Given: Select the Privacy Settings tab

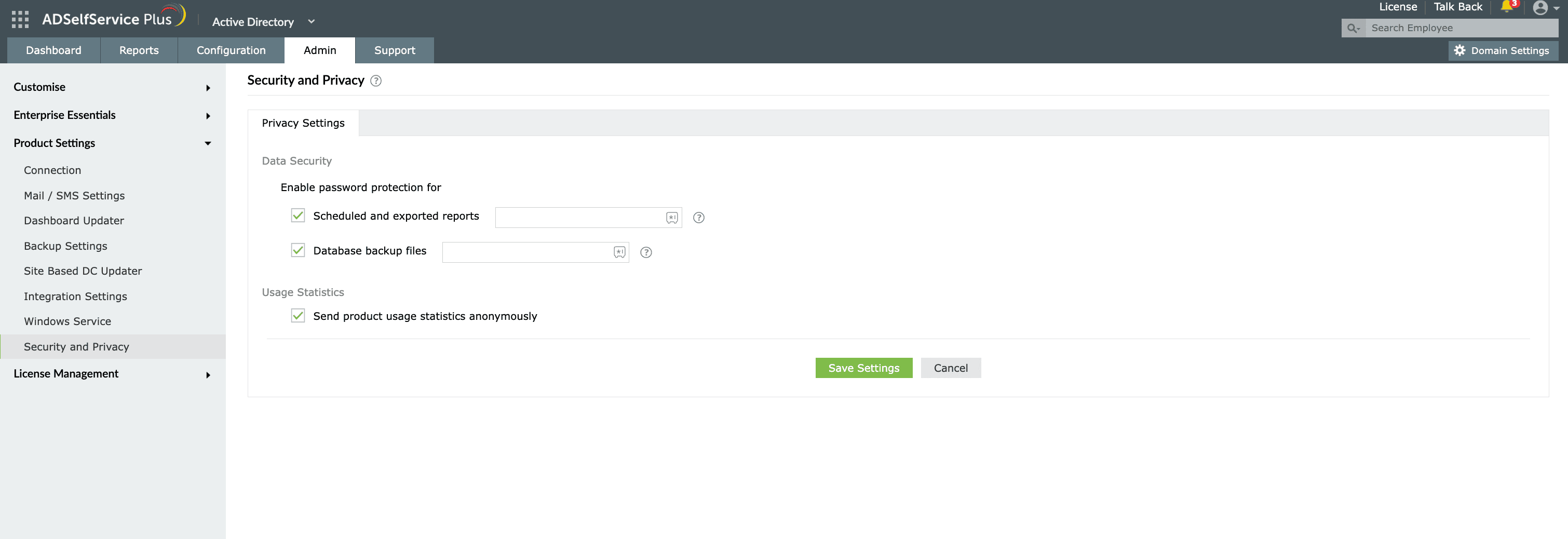Looking at the screenshot, I should coord(303,123).
